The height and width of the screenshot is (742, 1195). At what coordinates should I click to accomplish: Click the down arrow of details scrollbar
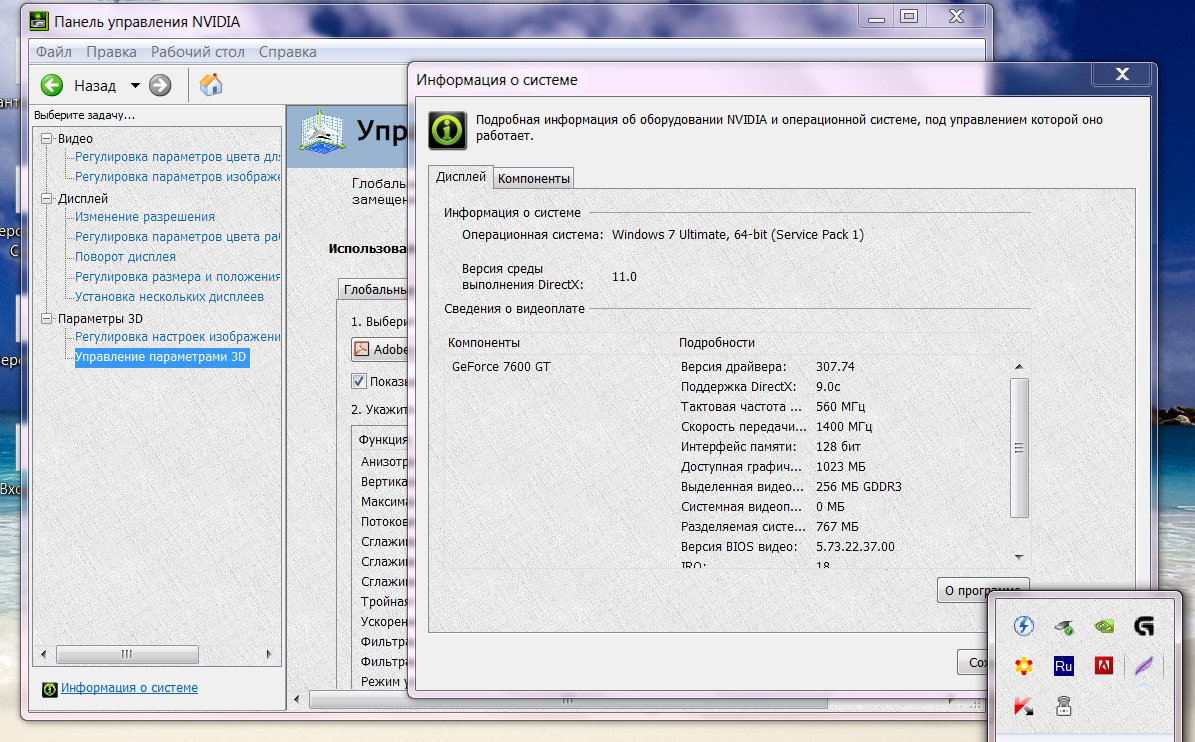[1019, 556]
